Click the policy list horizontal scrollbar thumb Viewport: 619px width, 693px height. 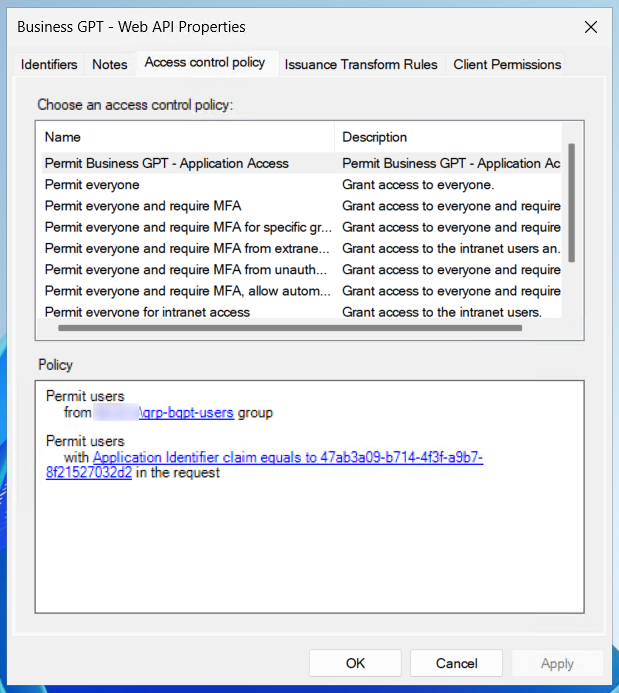pos(290,328)
